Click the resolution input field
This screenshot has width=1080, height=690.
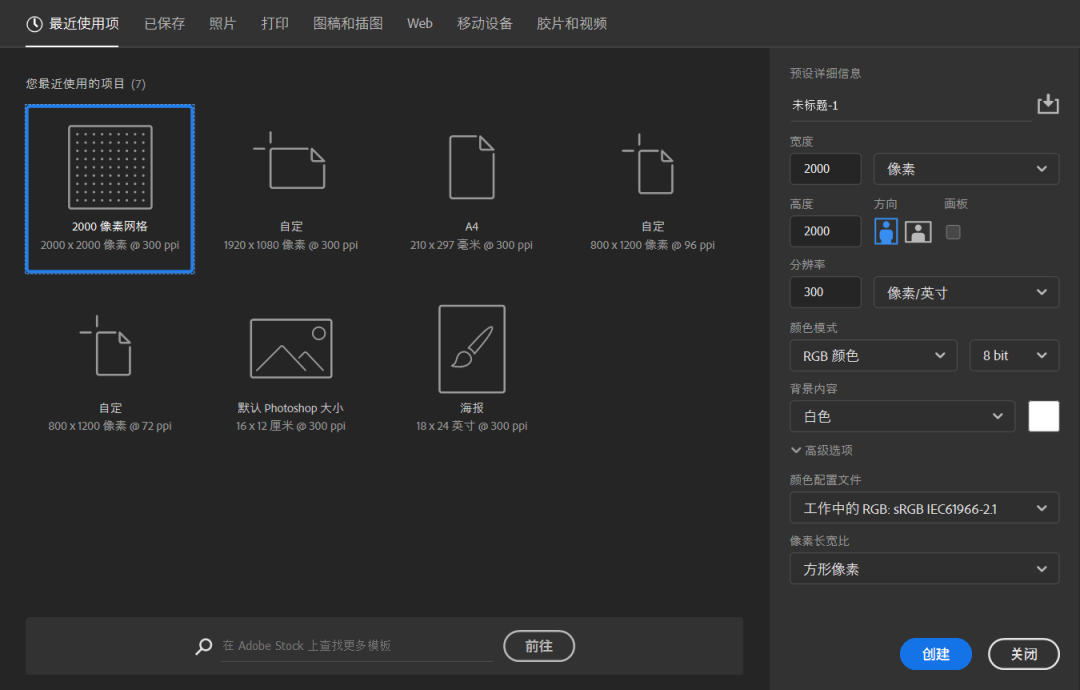(825, 292)
